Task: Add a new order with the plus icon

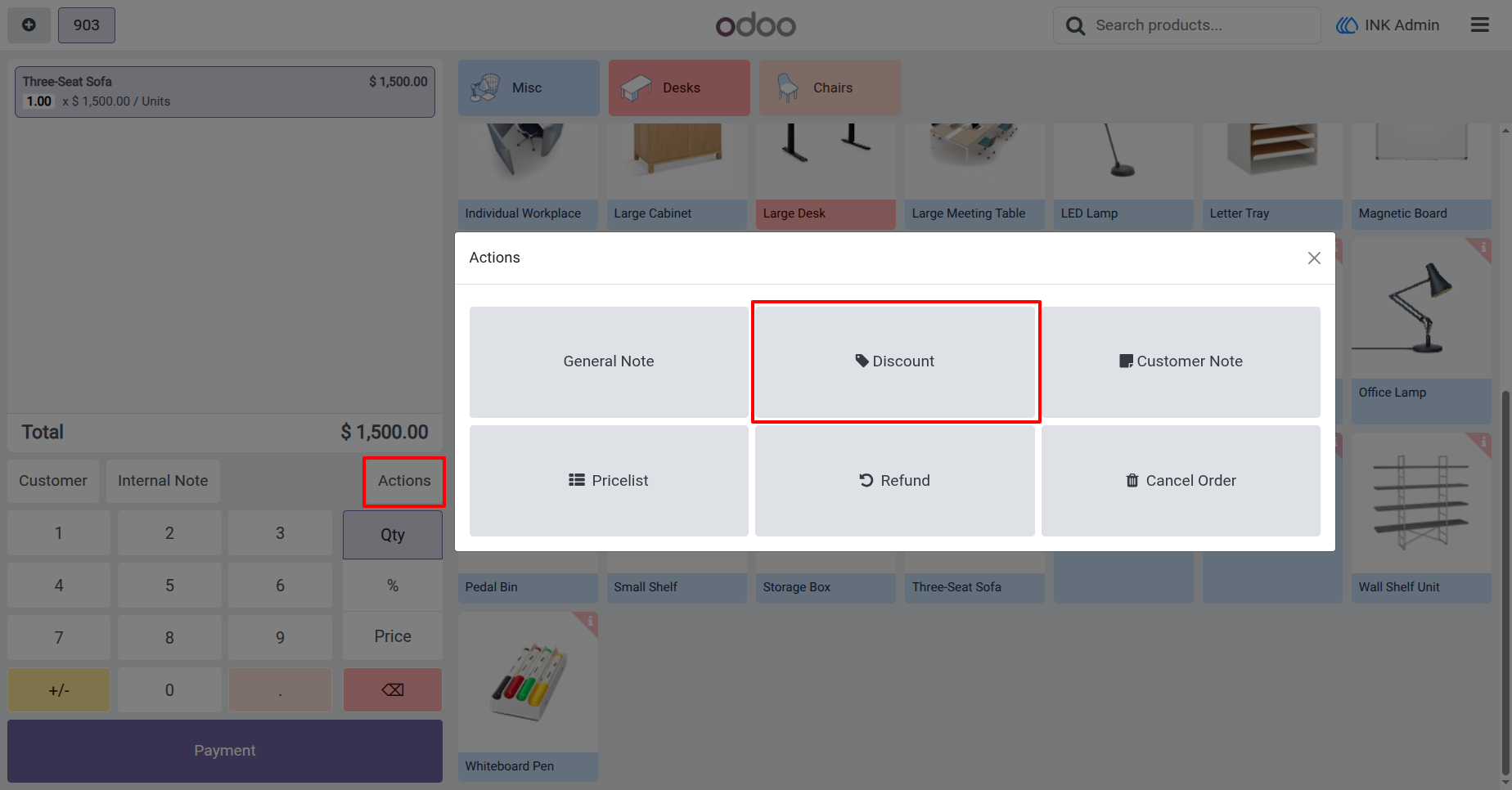Action: [x=29, y=25]
